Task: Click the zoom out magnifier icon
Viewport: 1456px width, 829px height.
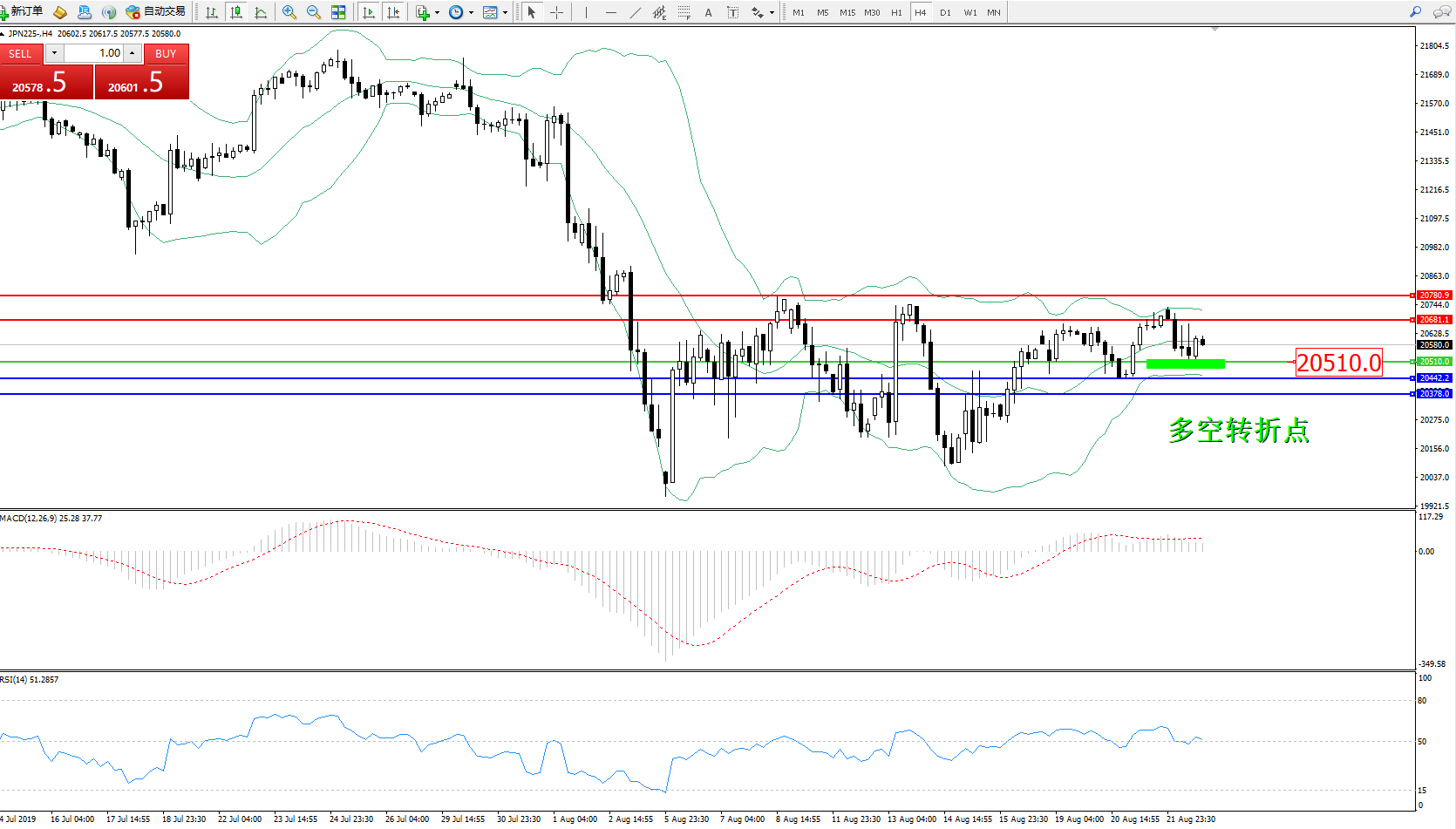Action: coord(313,12)
